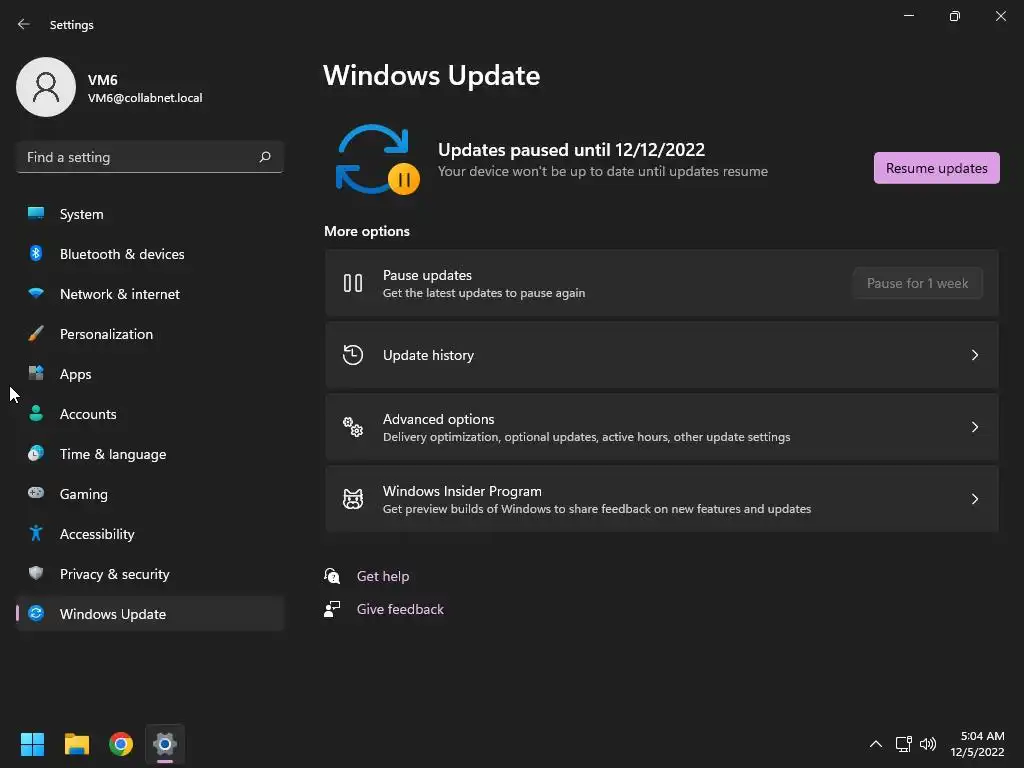Click the network tray icon
The height and width of the screenshot is (768, 1024).
(x=903, y=744)
